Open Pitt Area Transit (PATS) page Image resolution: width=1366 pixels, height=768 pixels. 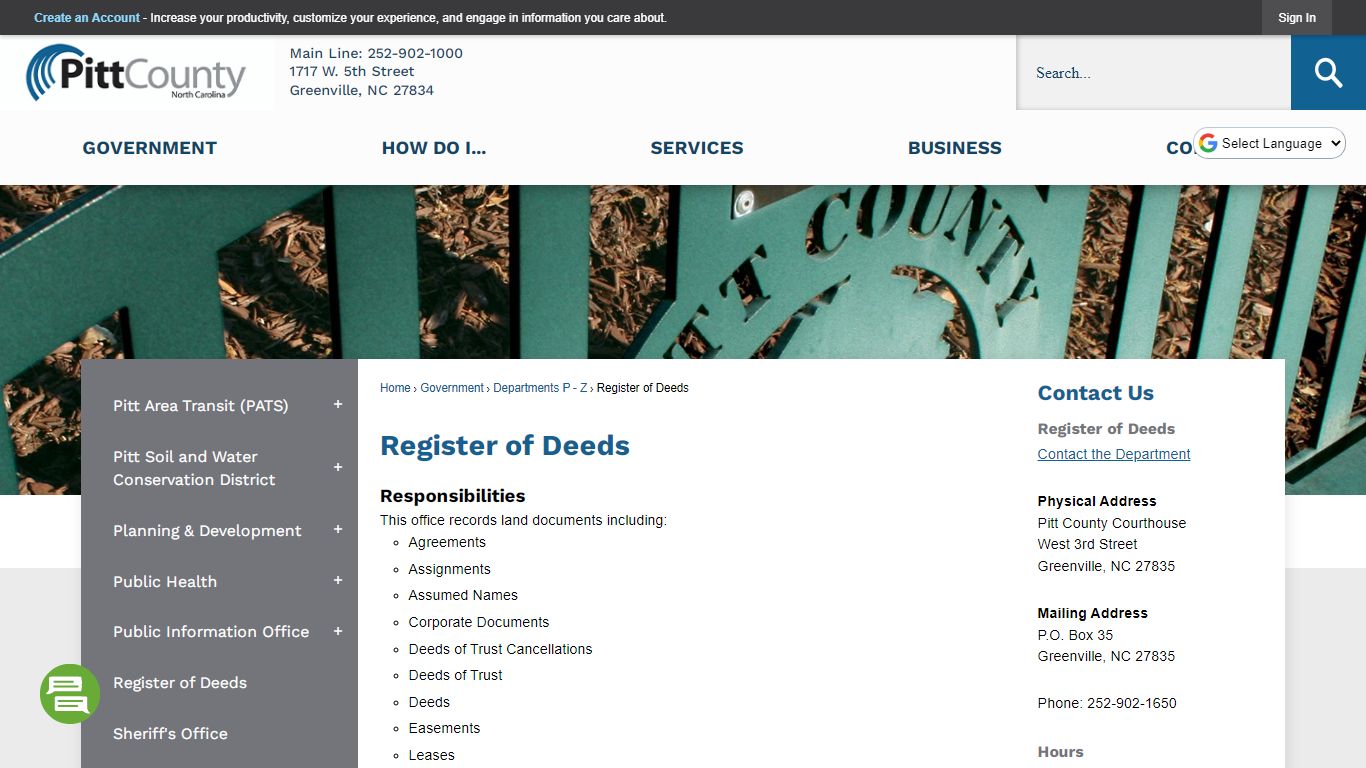point(200,405)
